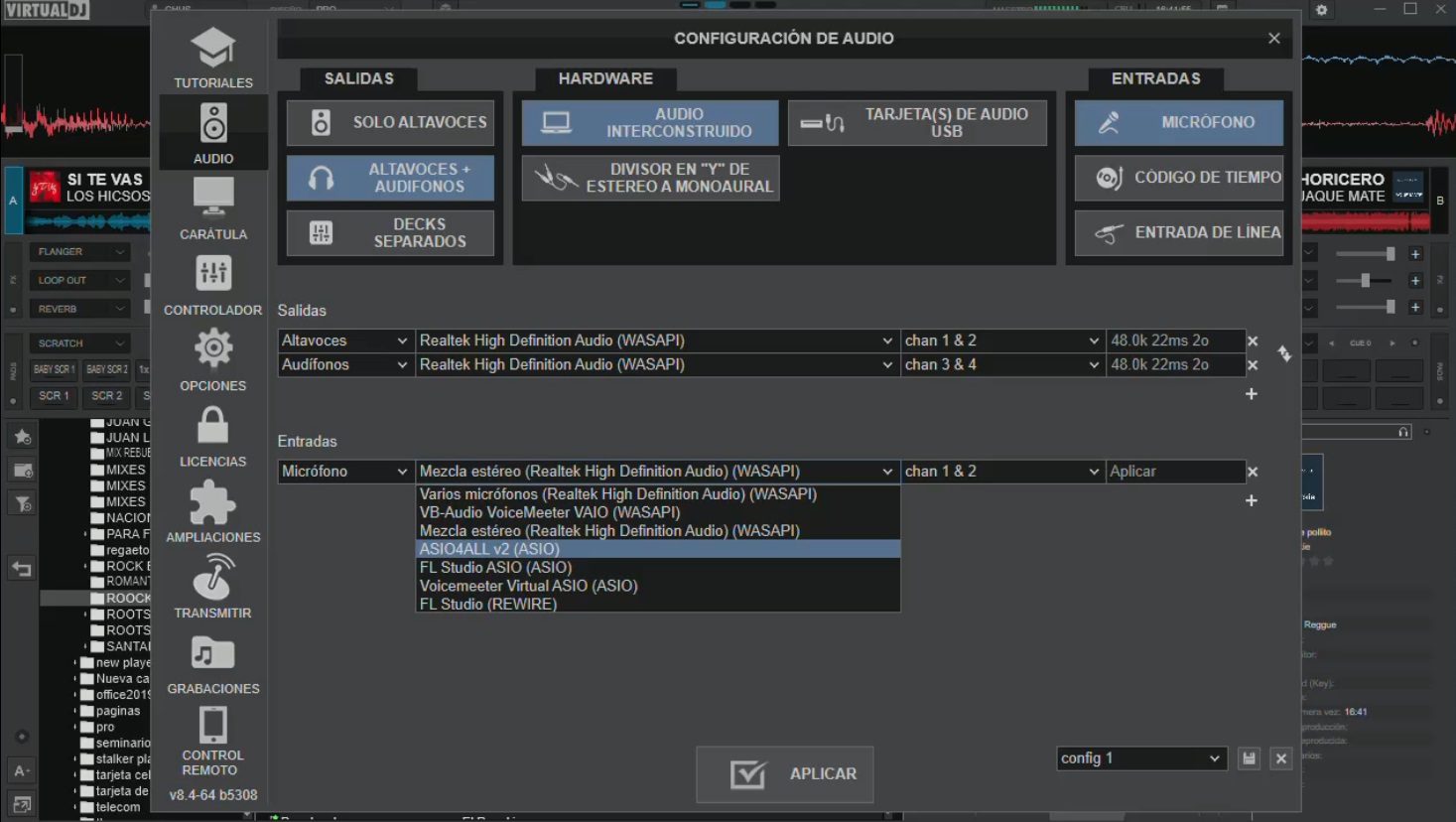
Task: Click the BABY SCR 1 pad
Action: (x=54, y=369)
